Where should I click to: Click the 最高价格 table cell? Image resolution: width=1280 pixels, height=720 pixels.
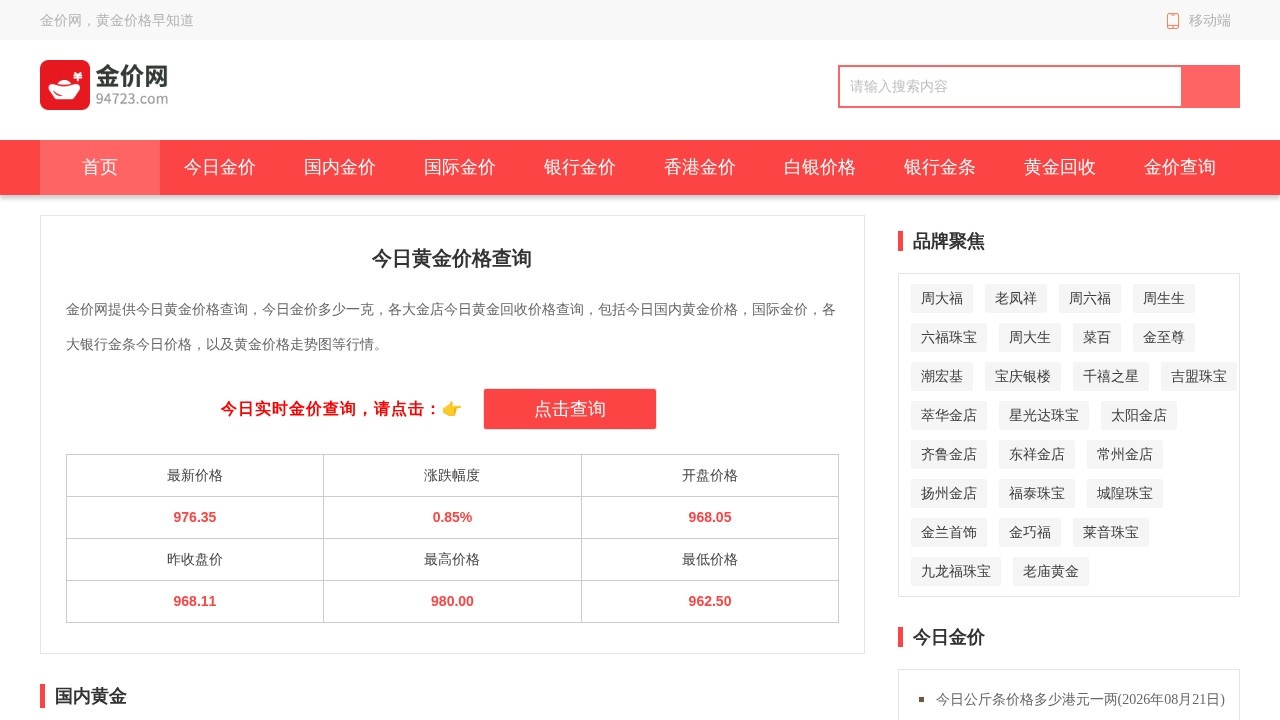452,559
